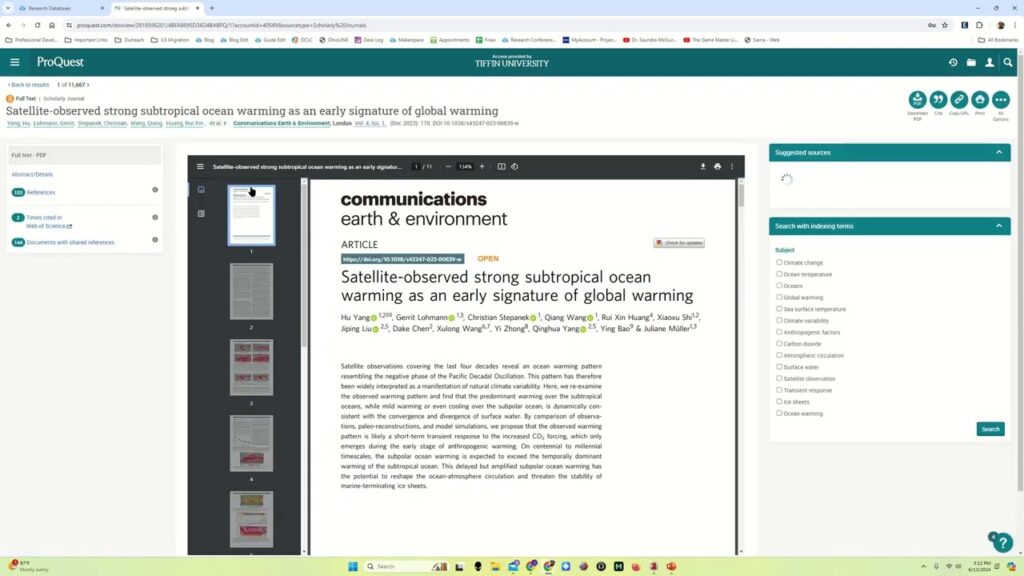The image size is (1024, 576).
Task: Expand the et al. author list
Action: [217, 123]
